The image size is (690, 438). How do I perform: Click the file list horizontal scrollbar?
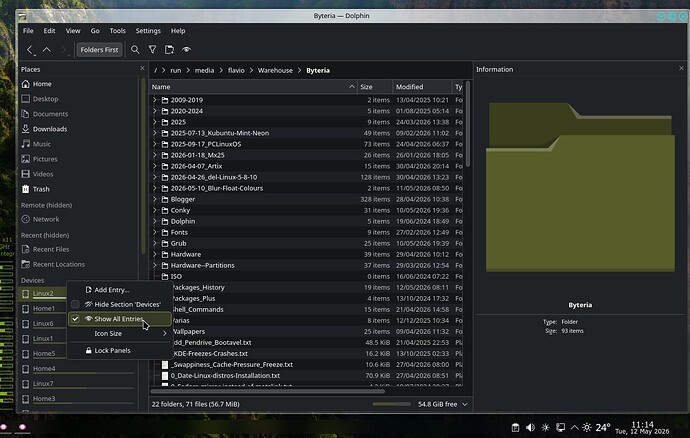pos(268,391)
